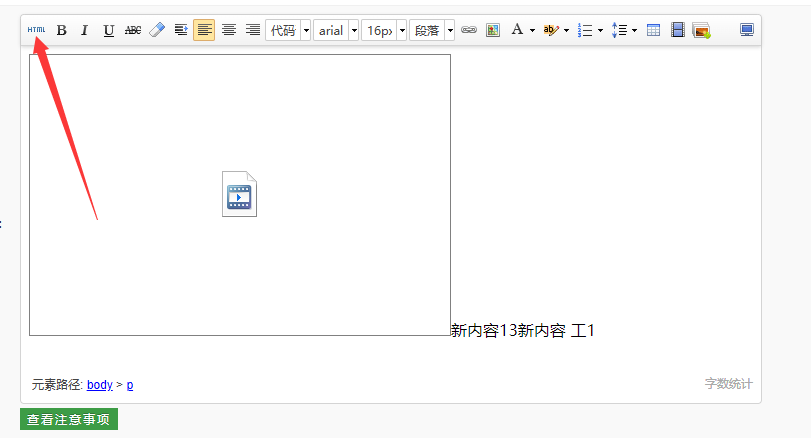
Task: Click the 字数统计 word count label
Action: click(729, 384)
